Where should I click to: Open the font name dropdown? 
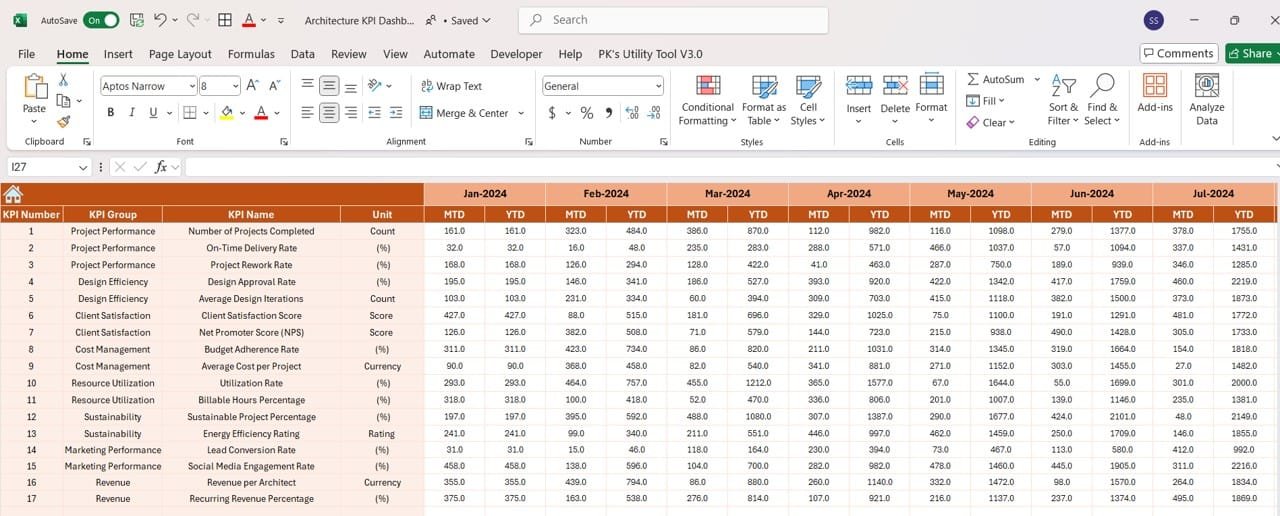191,86
